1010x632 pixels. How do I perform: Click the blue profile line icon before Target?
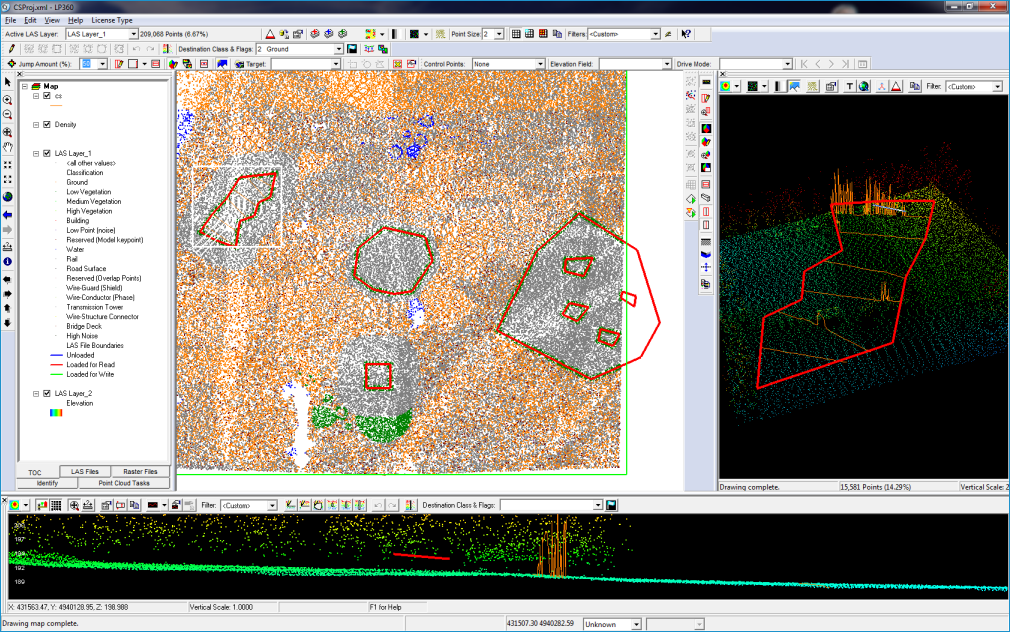tap(222, 64)
